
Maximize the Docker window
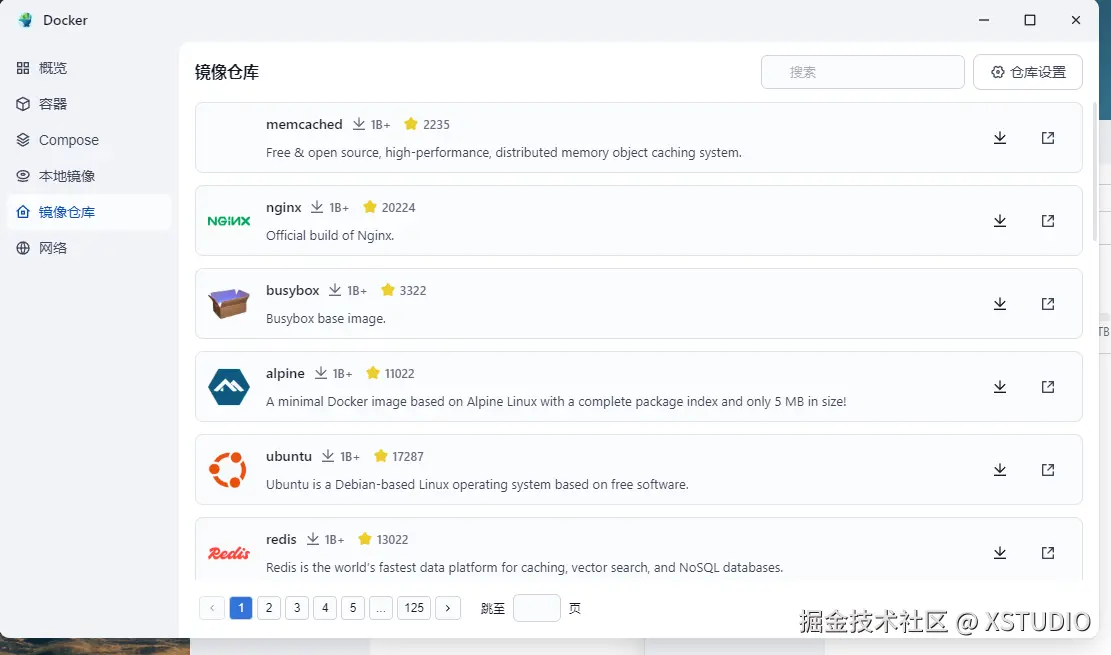[x=1030, y=20]
